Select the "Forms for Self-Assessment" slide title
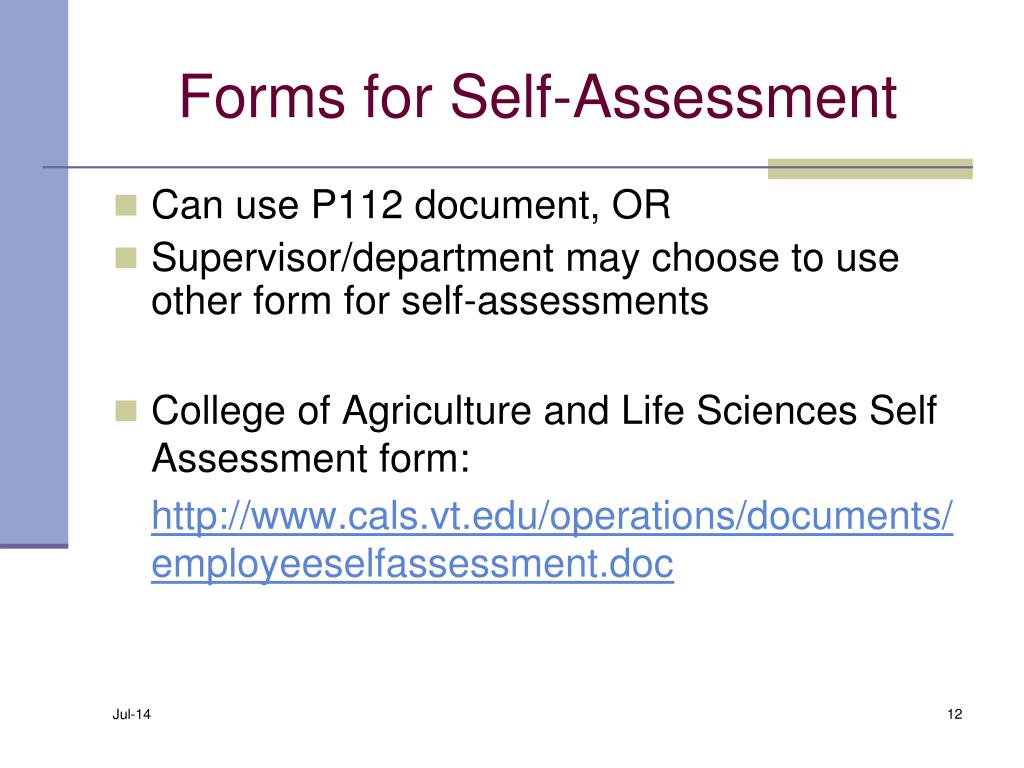This screenshot has height=768, width=1024. click(x=537, y=97)
